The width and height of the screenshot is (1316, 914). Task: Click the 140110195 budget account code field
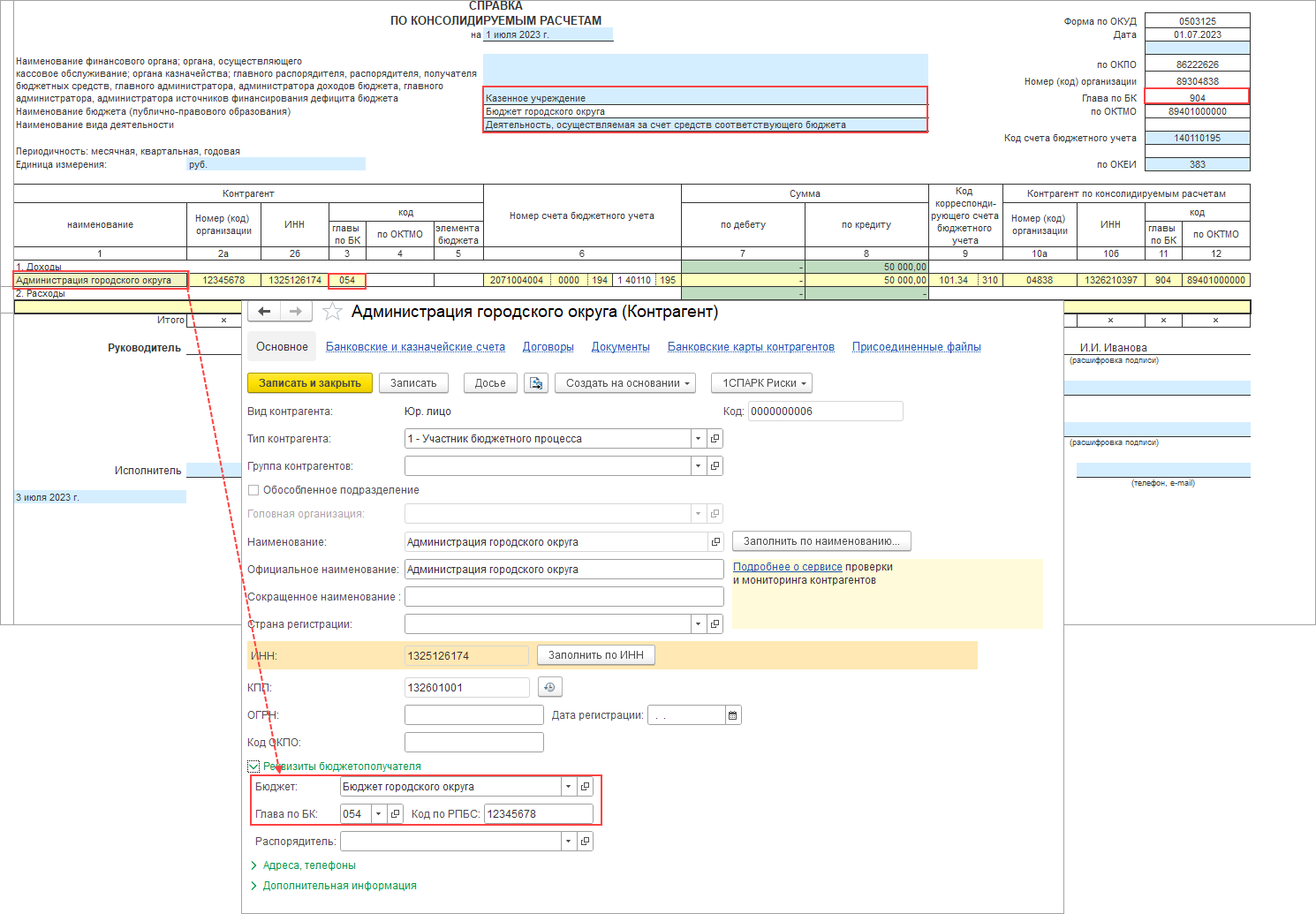[1197, 138]
